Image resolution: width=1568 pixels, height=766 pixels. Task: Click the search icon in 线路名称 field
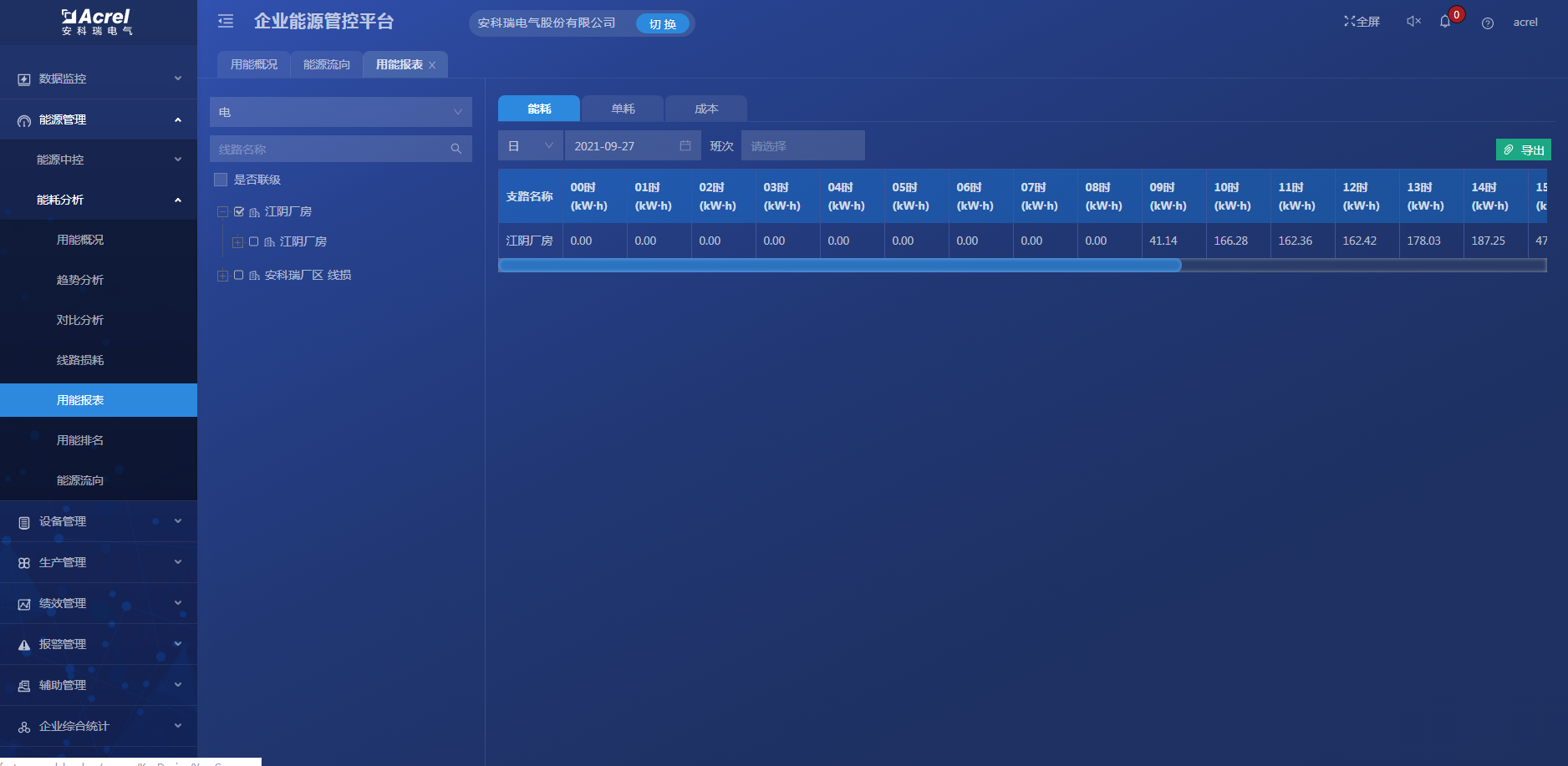click(x=456, y=149)
